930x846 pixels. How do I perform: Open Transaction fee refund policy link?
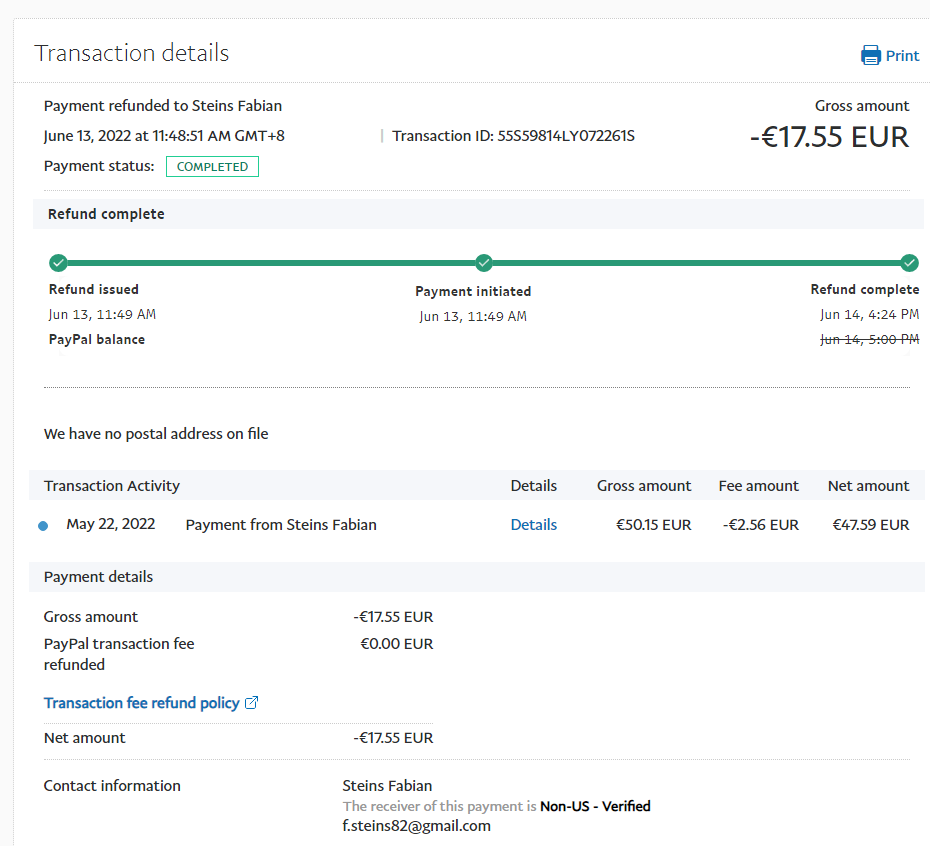pos(141,703)
